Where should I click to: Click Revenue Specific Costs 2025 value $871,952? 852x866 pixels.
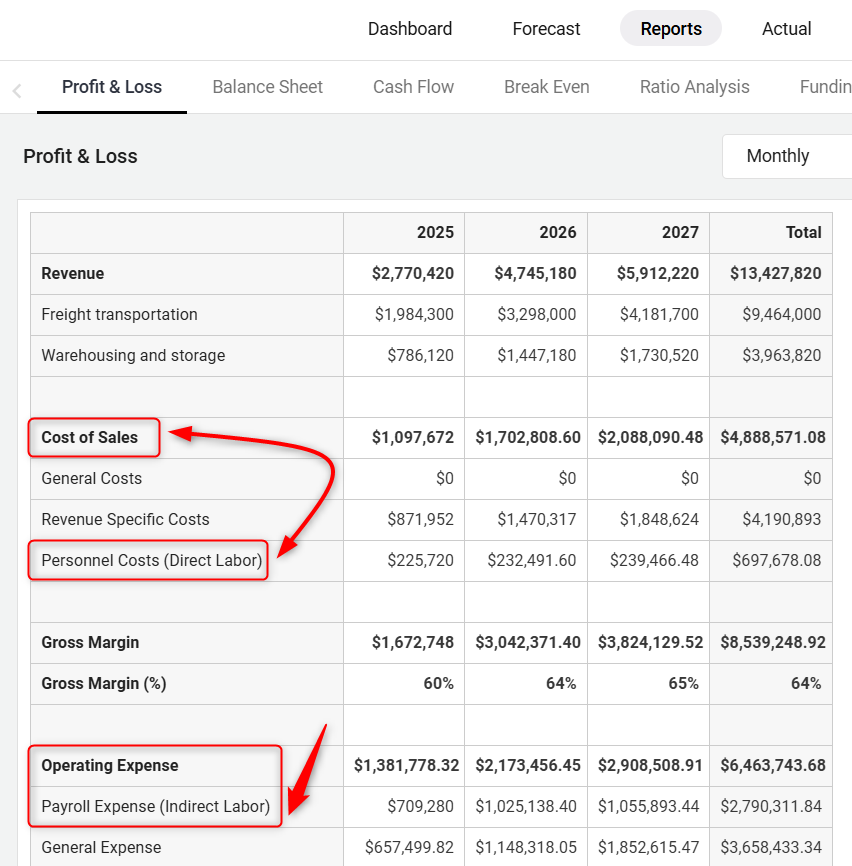[x=420, y=519]
